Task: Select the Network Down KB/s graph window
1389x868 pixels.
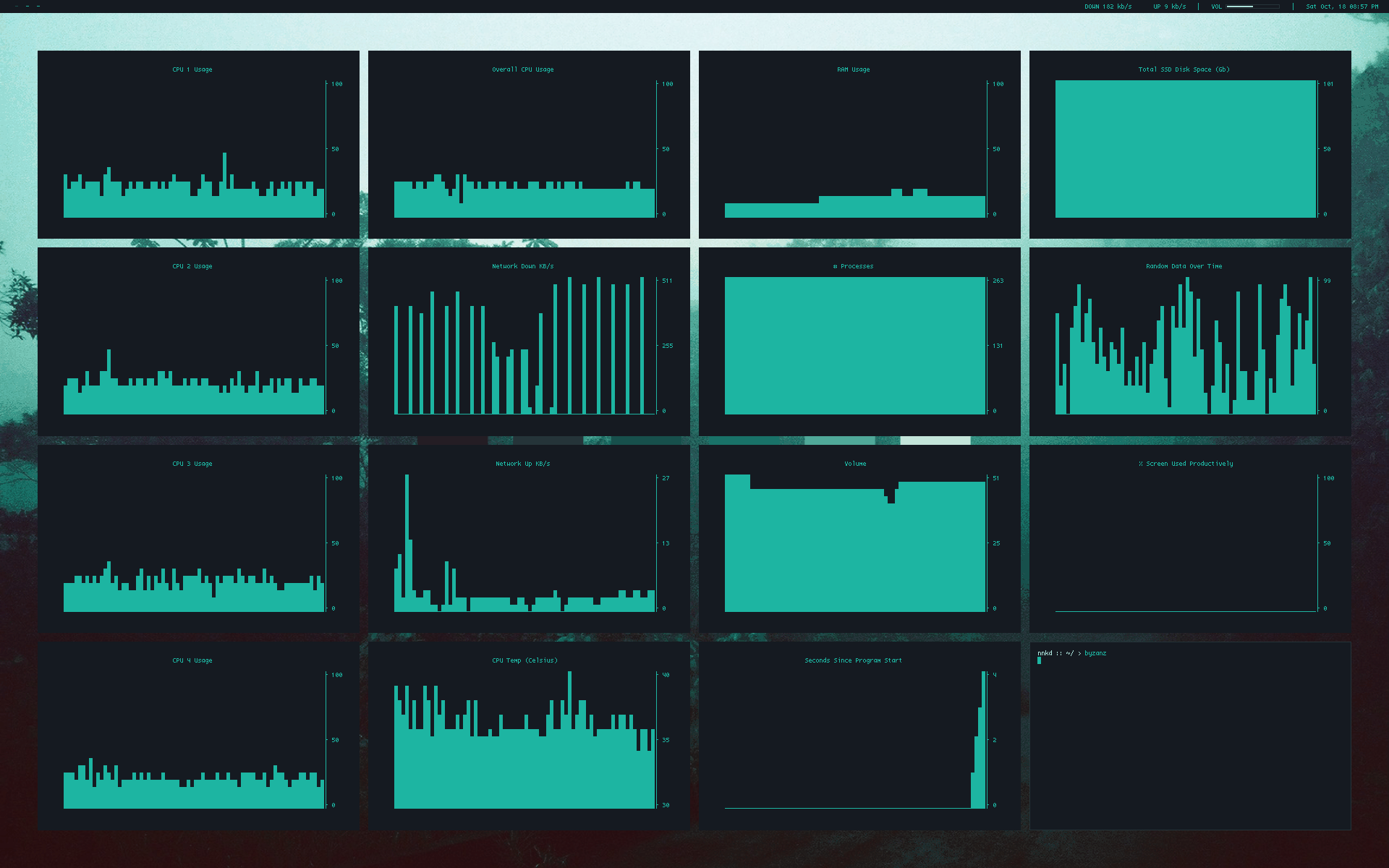Action: [x=529, y=341]
